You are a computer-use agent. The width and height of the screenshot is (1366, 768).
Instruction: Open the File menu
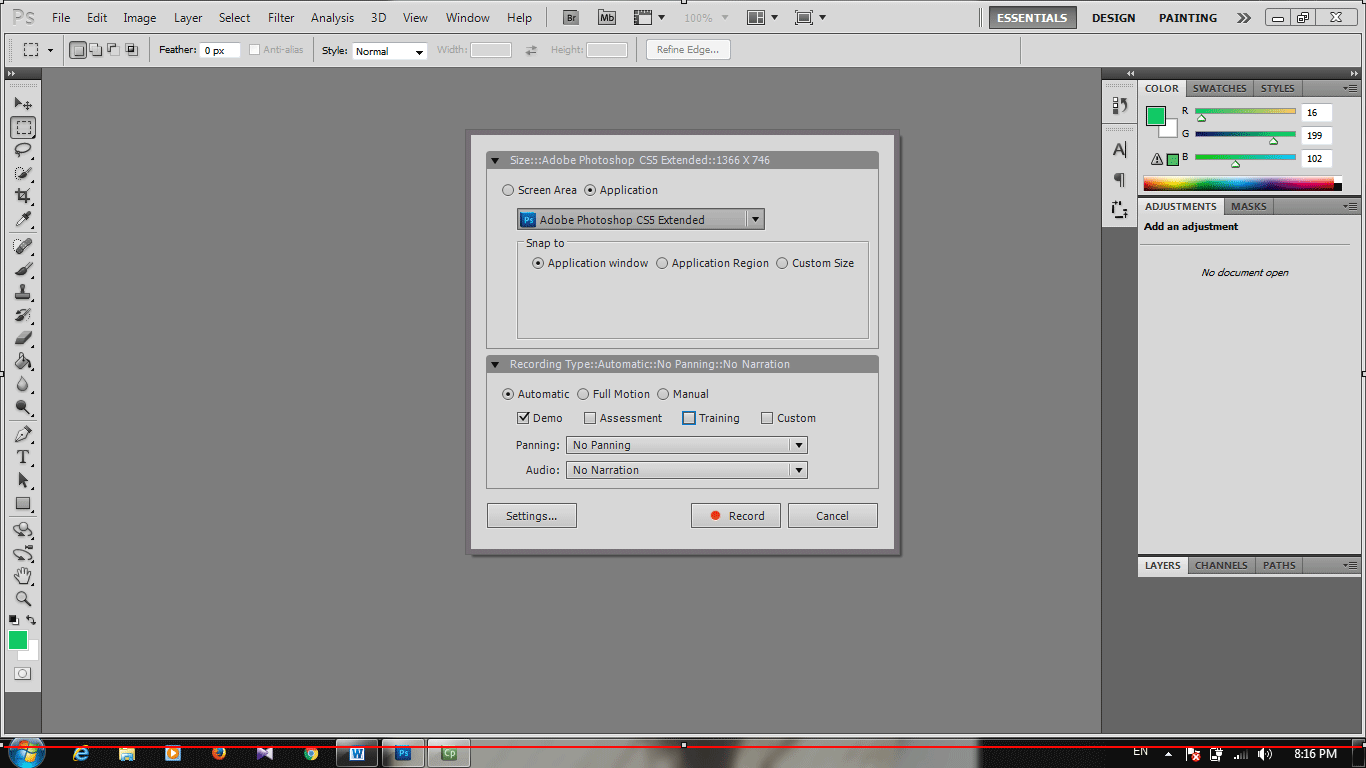[61, 18]
